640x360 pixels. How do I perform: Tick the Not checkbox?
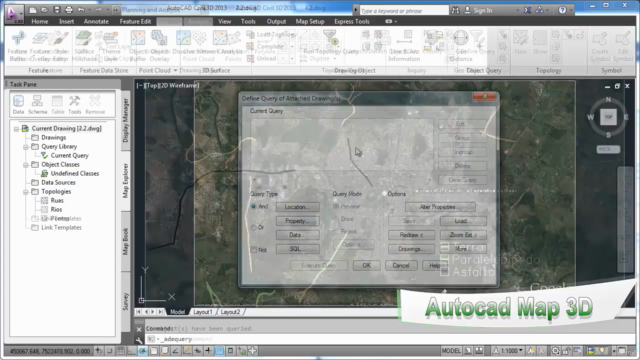click(253, 249)
